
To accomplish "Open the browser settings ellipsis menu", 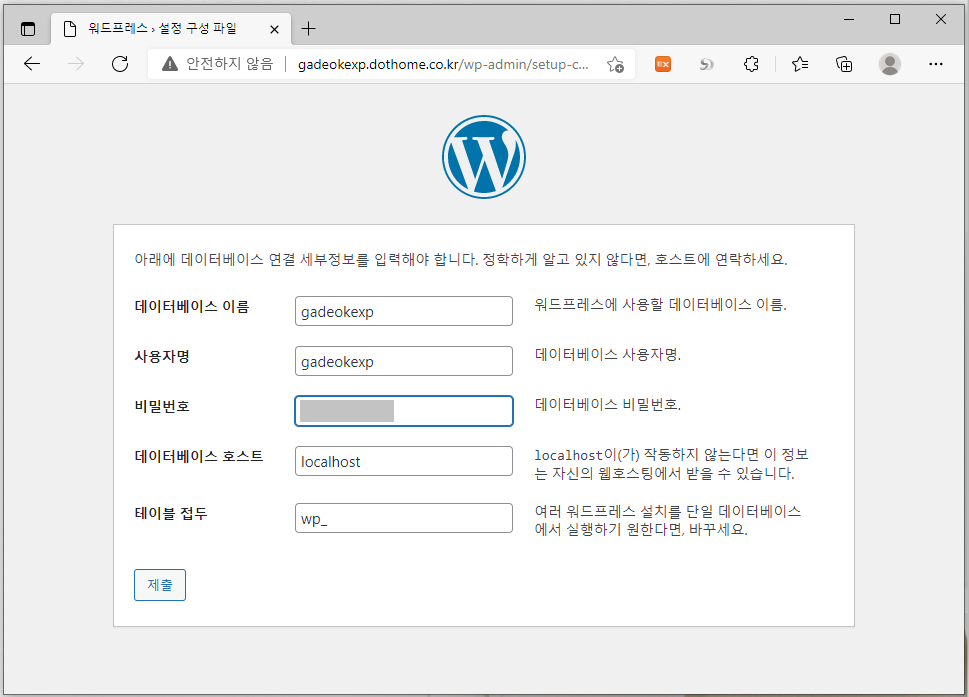I will [936, 64].
